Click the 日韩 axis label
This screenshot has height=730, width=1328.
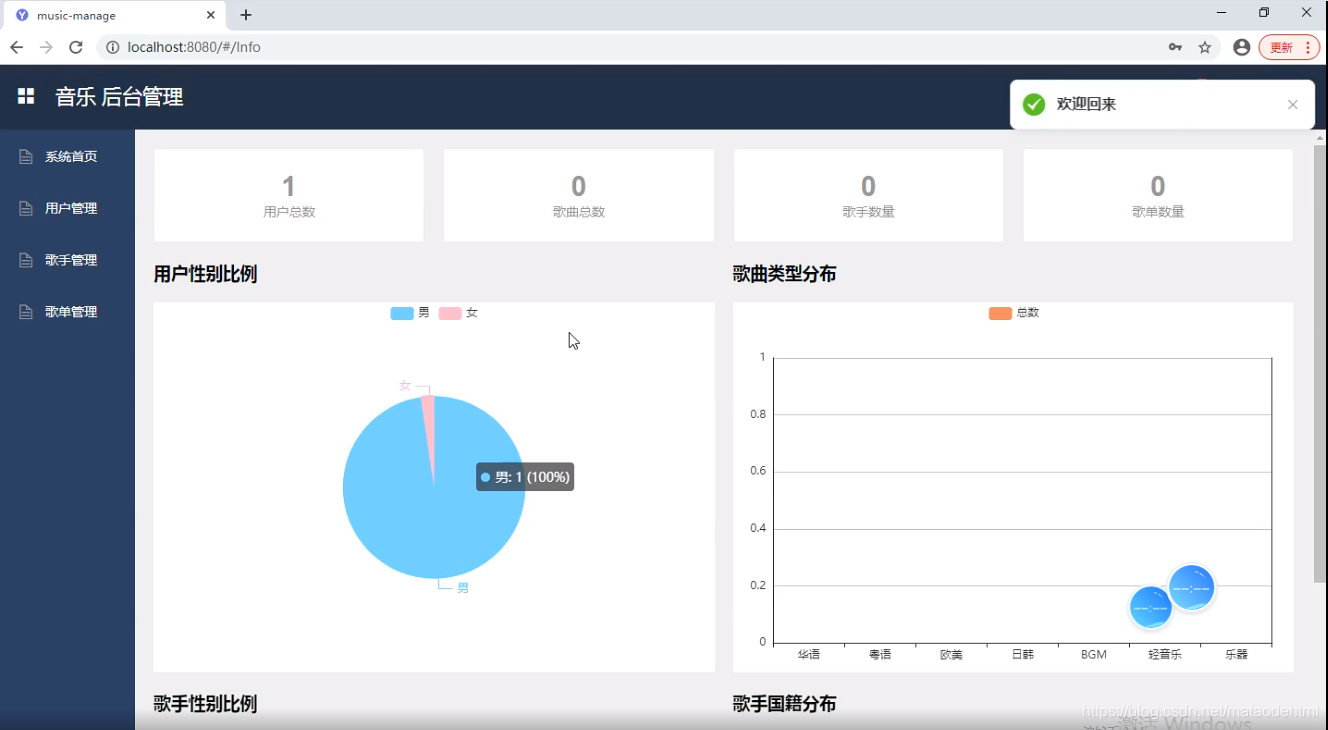(x=1022, y=655)
